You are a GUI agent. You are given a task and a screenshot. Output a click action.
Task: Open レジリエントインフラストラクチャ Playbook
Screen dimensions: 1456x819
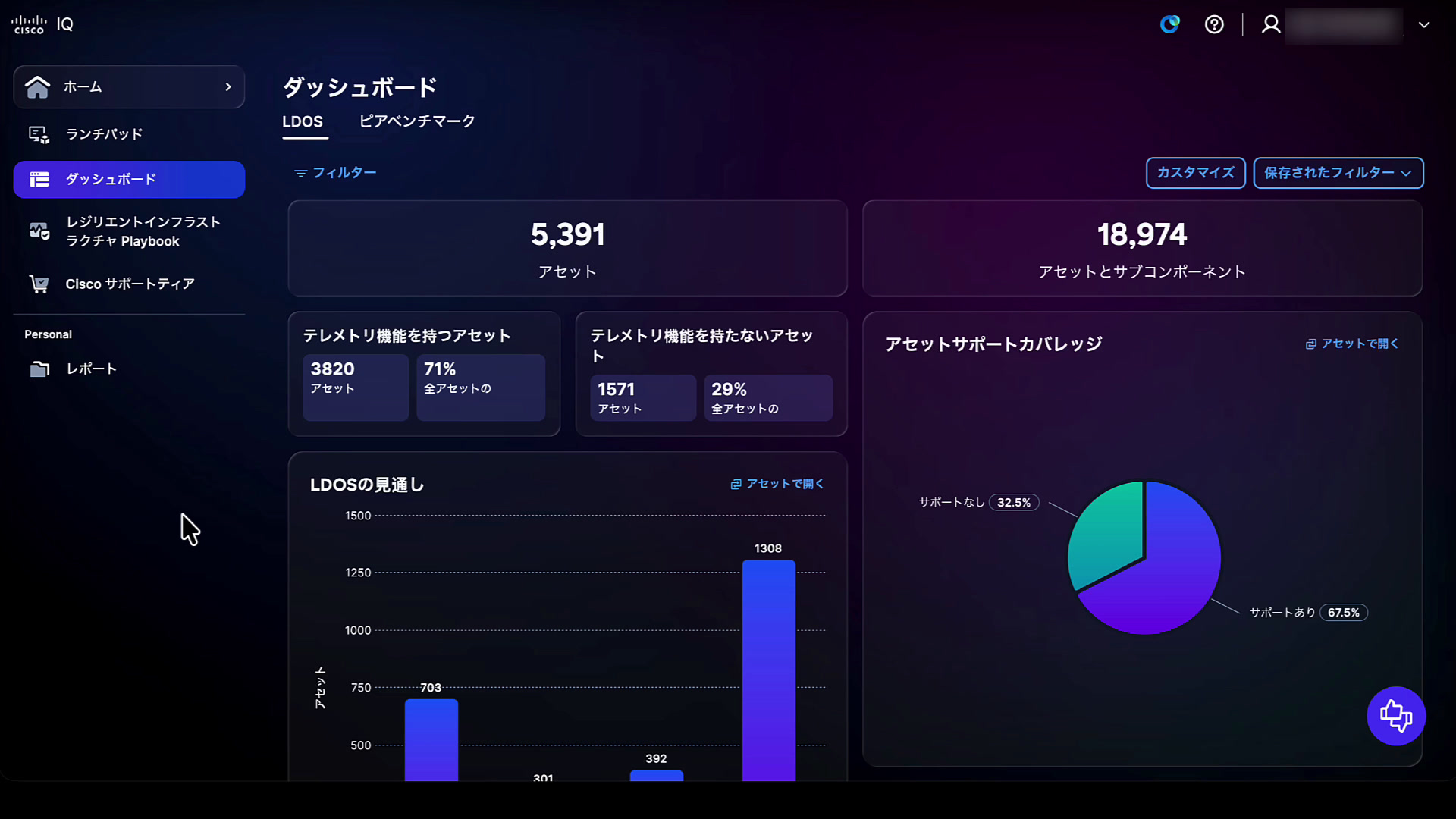point(129,231)
